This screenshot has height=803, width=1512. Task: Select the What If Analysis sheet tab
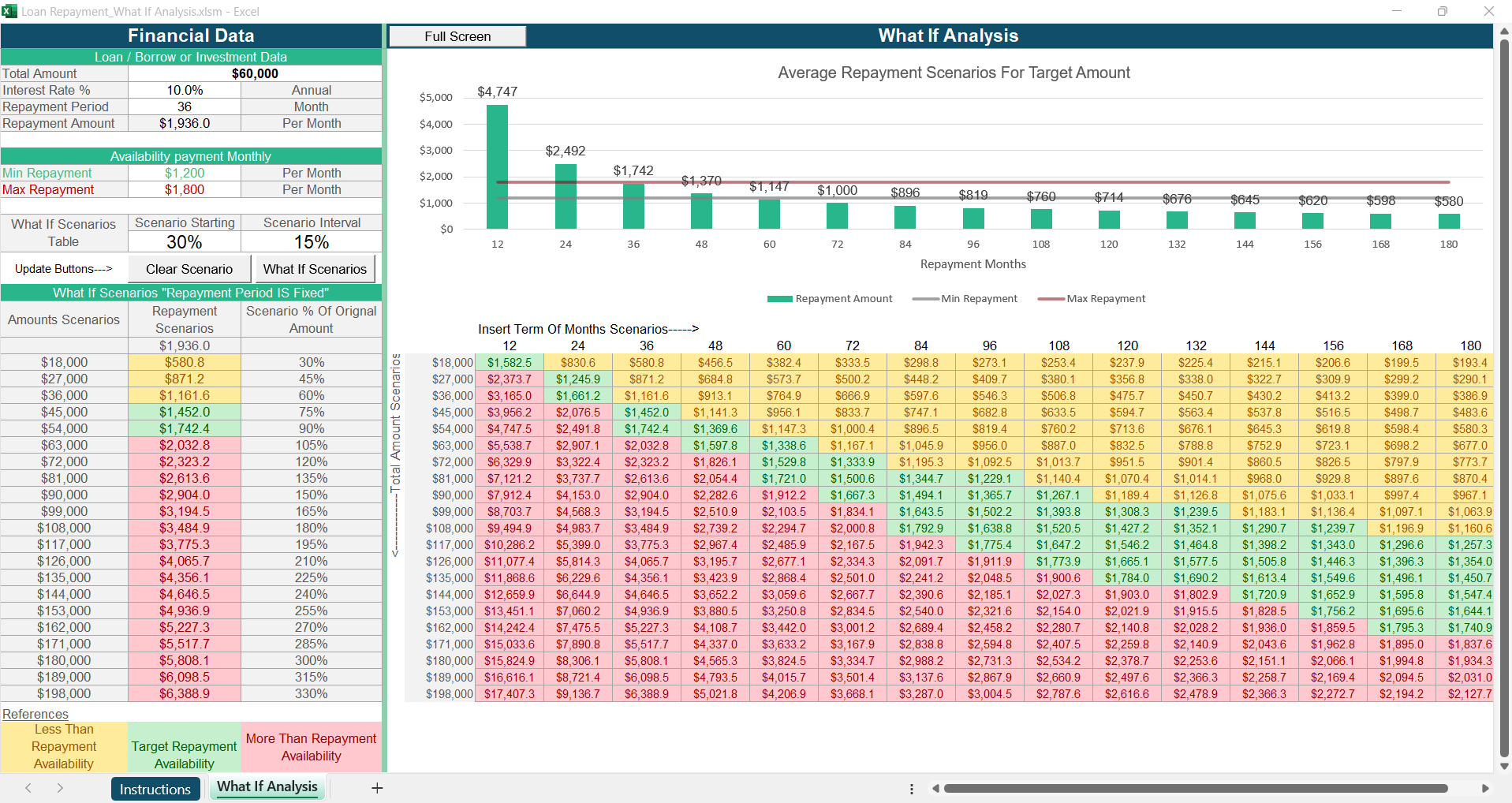click(267, 786)
